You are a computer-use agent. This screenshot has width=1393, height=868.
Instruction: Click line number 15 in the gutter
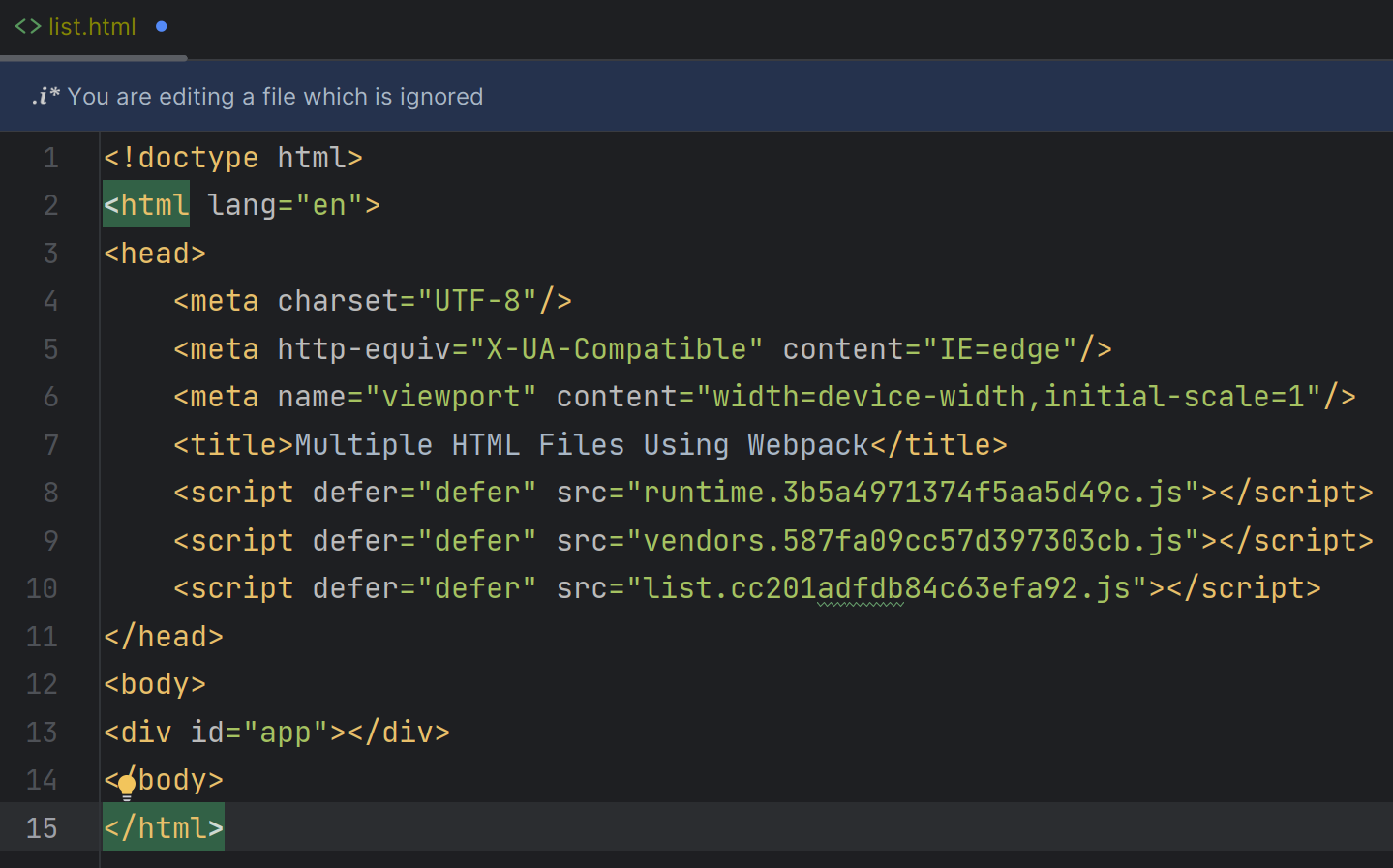[42, 828]
